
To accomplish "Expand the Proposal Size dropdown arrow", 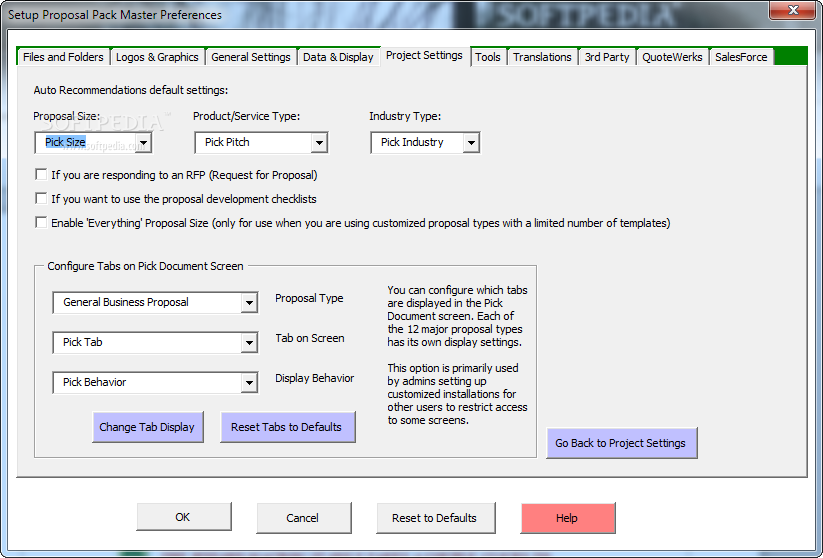I will (143, 142).
